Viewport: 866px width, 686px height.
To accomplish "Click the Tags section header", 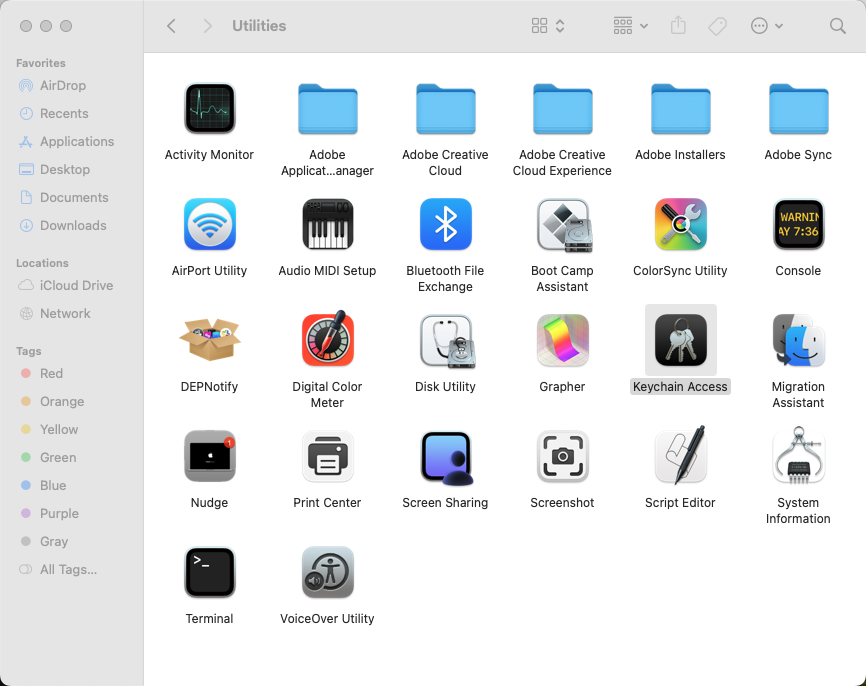I will pos(29,351).
